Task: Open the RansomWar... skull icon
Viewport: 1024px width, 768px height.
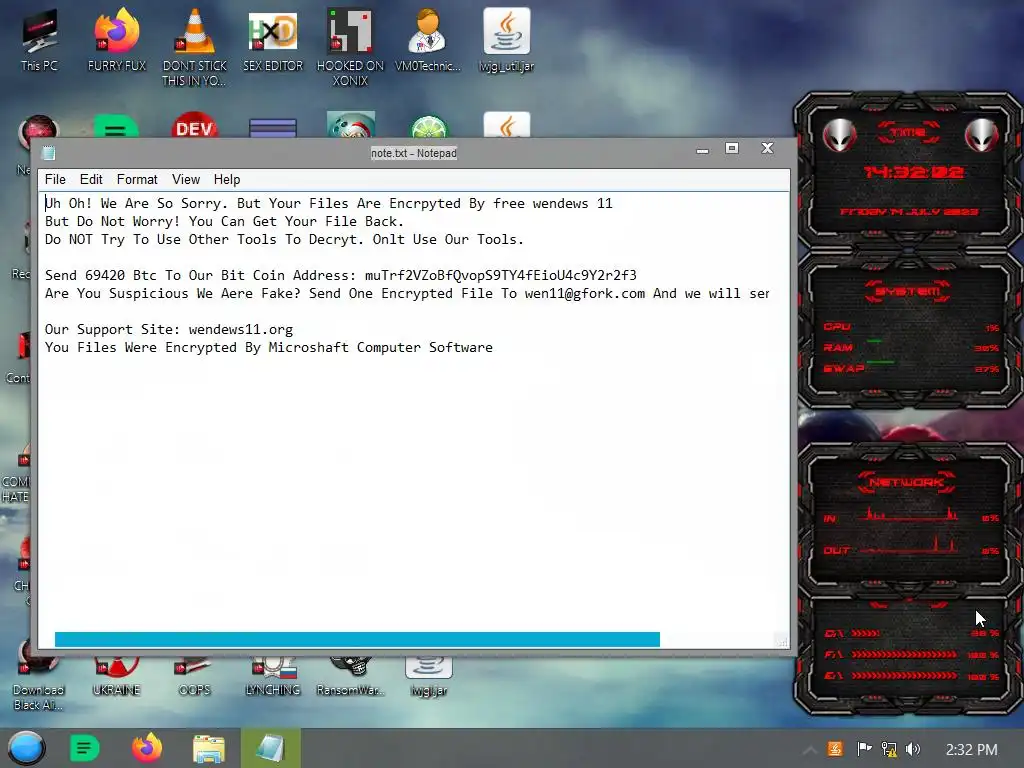Action: tap(351, 678)
